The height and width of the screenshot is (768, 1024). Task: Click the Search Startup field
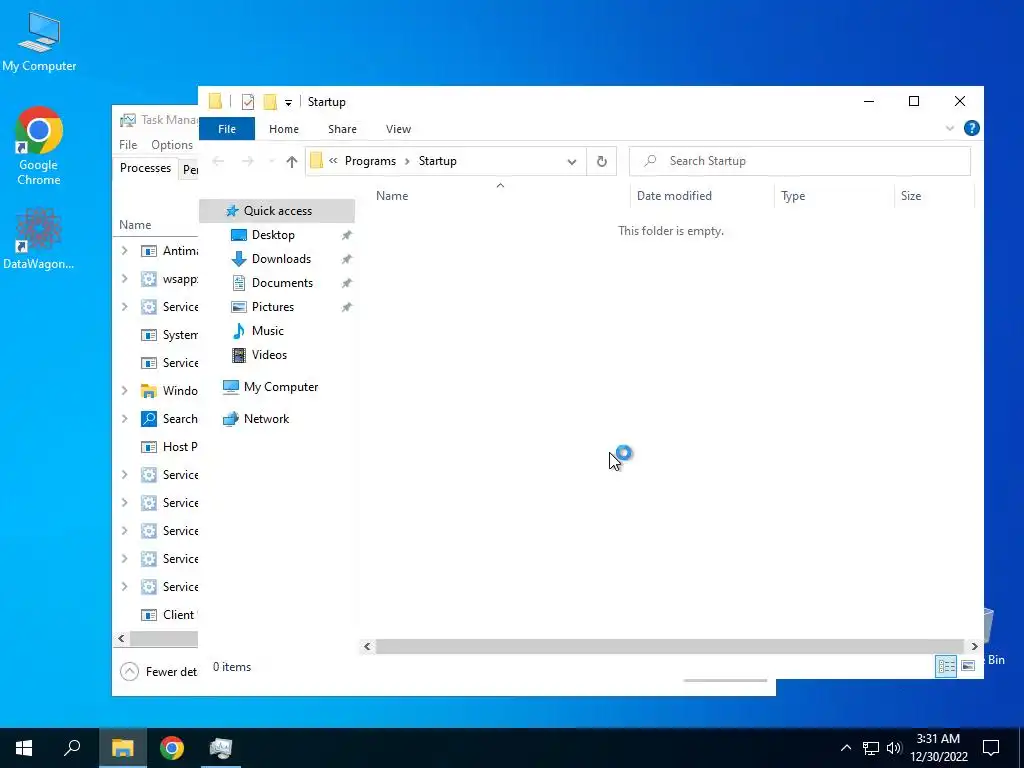click(799, 161)
